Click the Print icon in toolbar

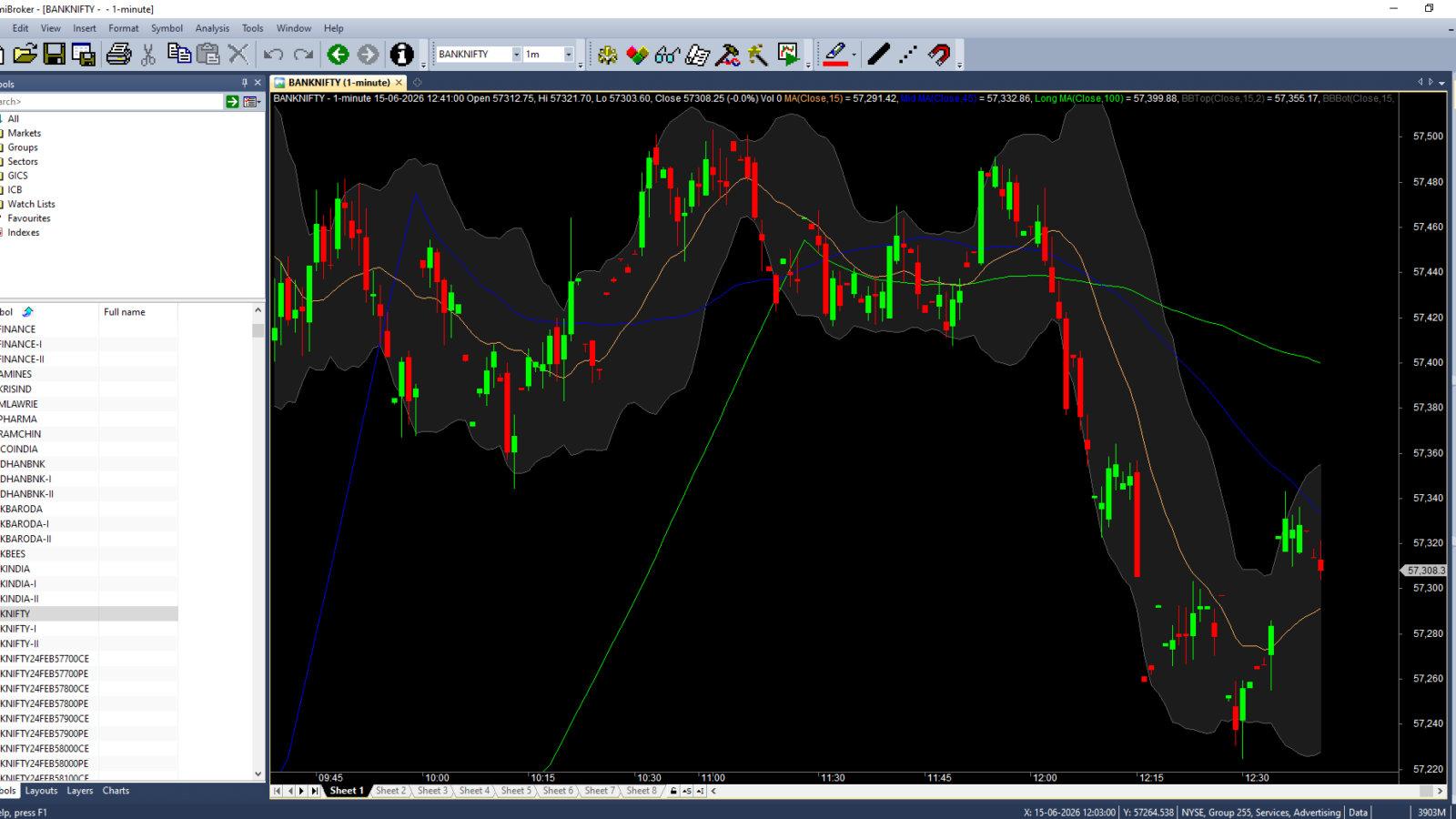click(118, 55)
